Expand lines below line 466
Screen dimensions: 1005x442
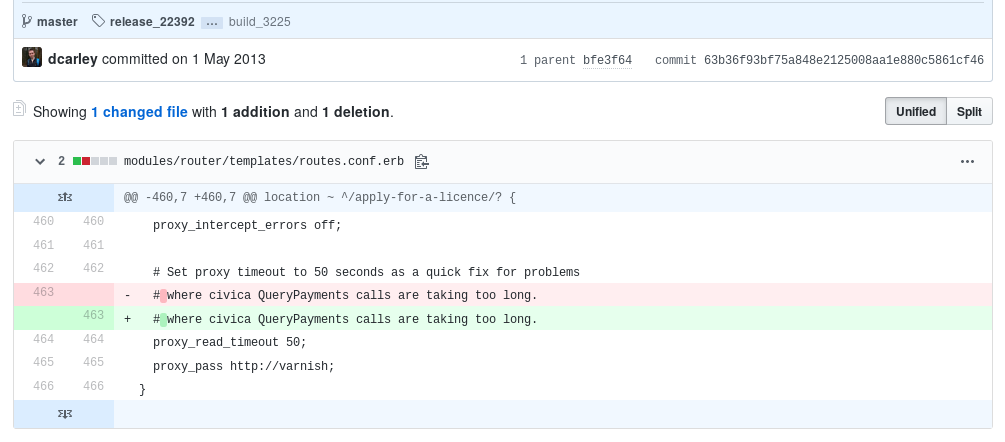click(64, 414)
